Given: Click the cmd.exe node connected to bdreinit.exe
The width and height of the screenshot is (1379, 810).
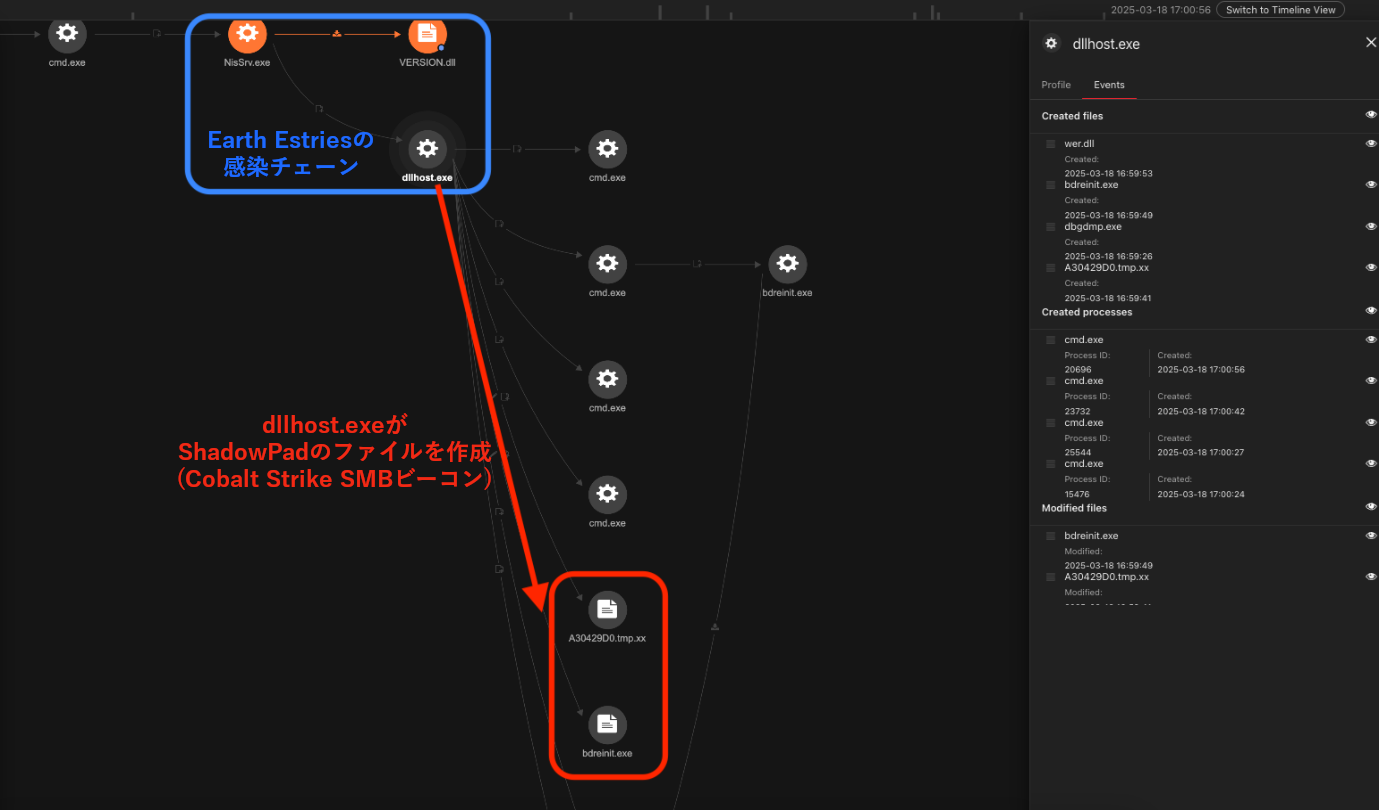Looking at the screenshot, I should pos(607,264).
